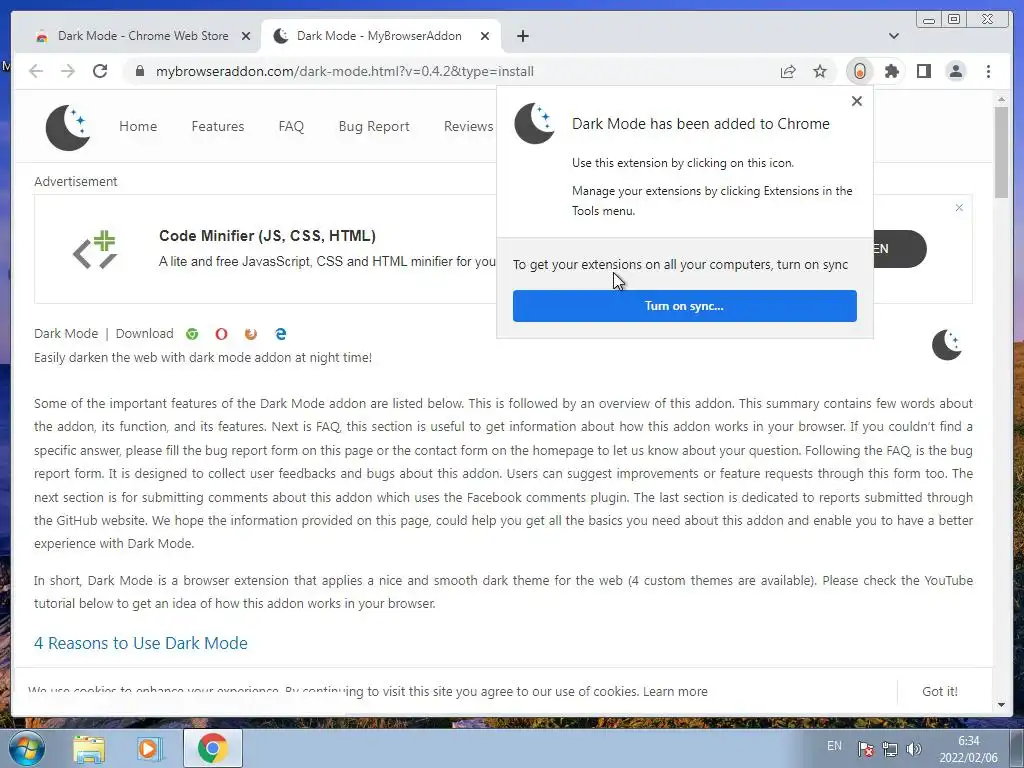Open the Features navigation link
Screen dimensions: 1024x768
click(x=217, y=127)
